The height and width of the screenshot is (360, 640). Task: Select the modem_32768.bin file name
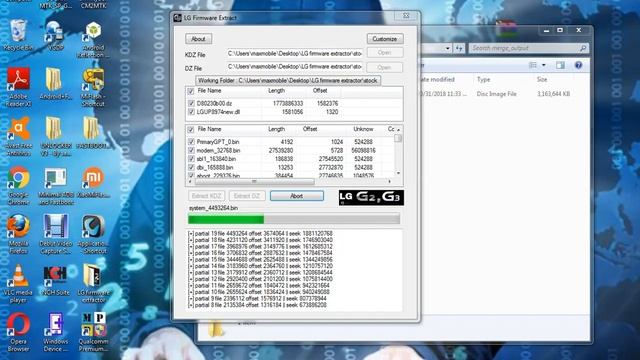(x=218, y=150)
